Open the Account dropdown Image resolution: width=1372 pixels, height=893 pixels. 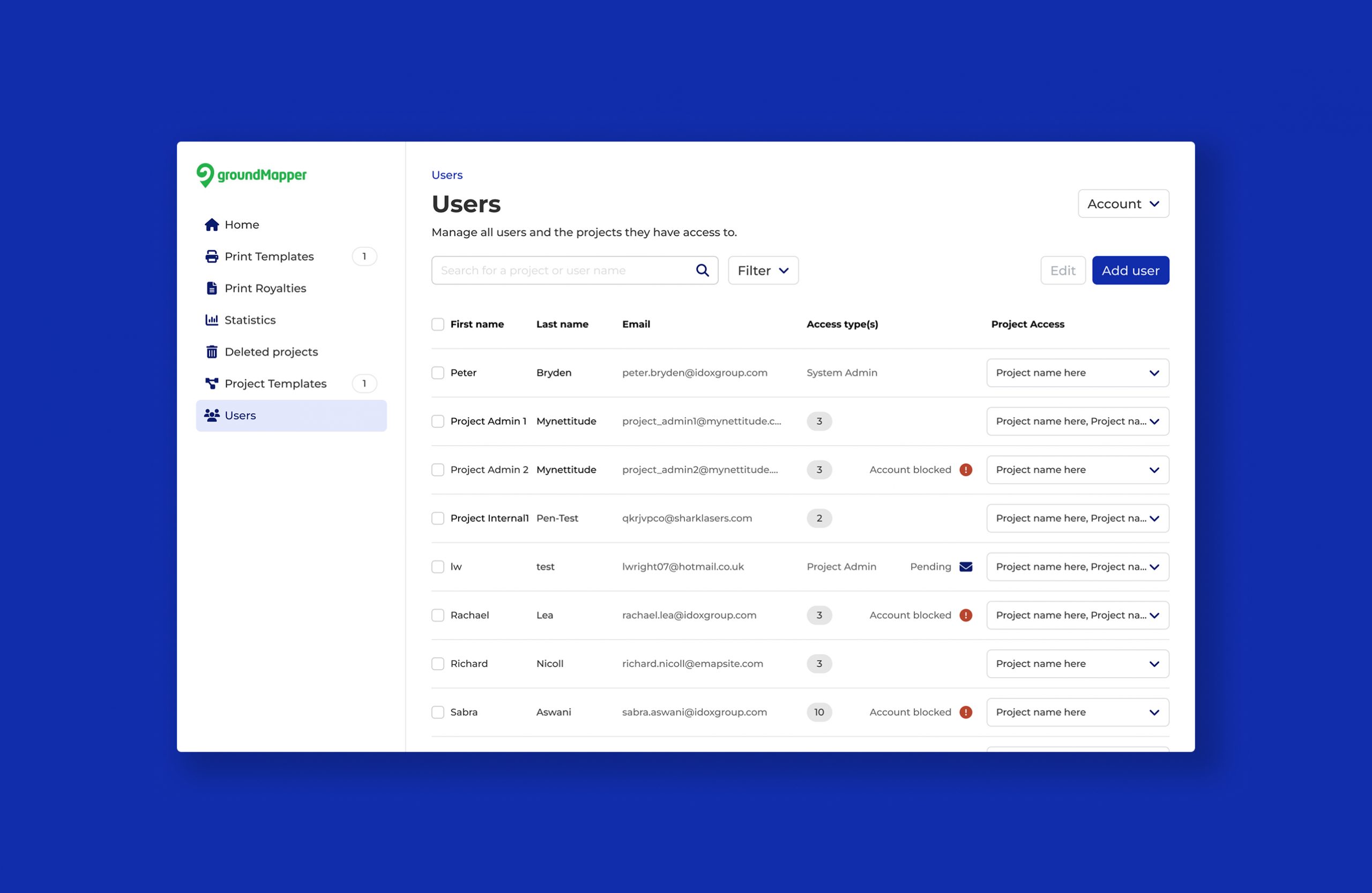(1123, 204)
